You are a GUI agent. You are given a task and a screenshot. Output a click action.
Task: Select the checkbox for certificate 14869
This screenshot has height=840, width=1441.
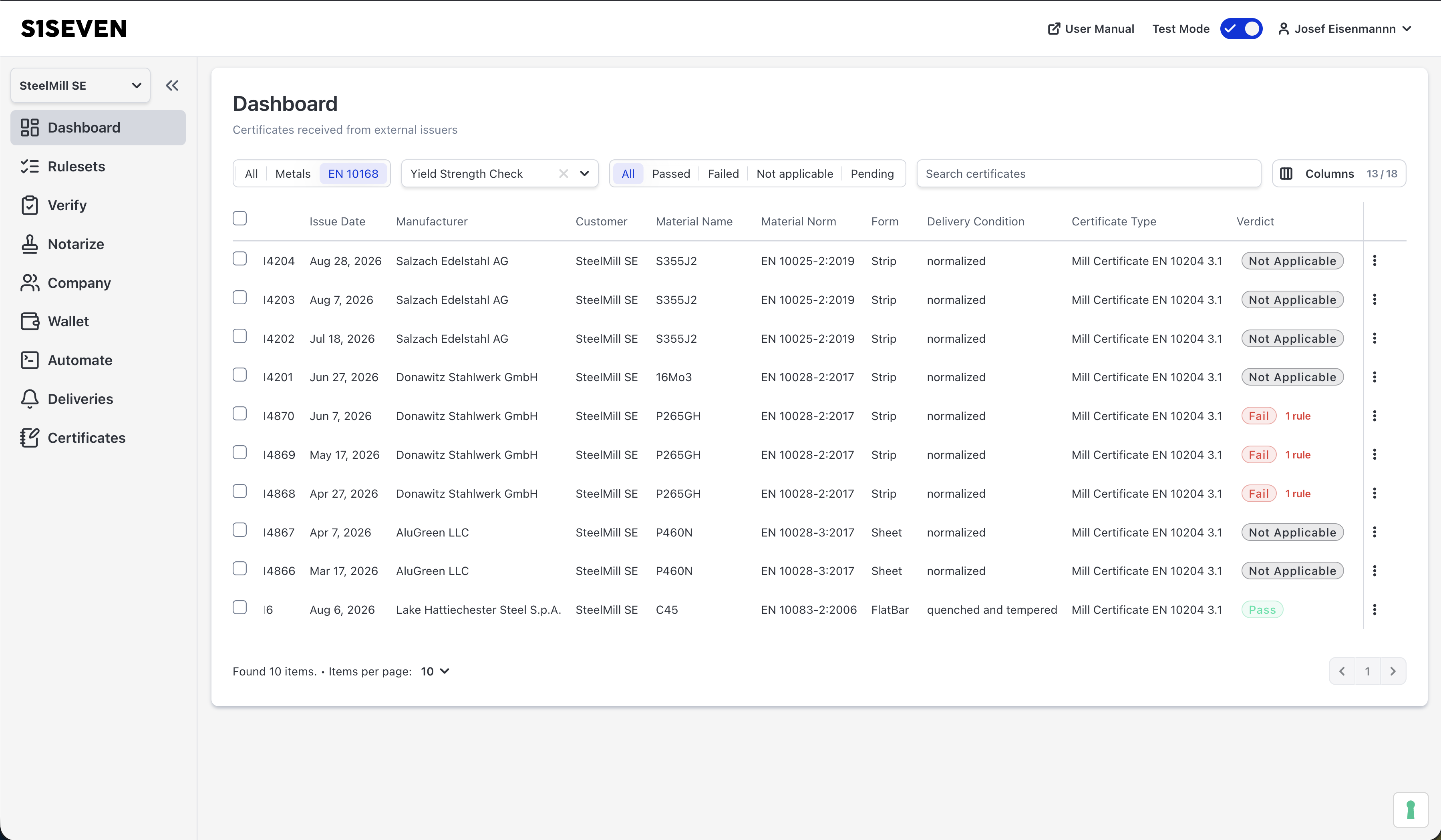(239, 452)
